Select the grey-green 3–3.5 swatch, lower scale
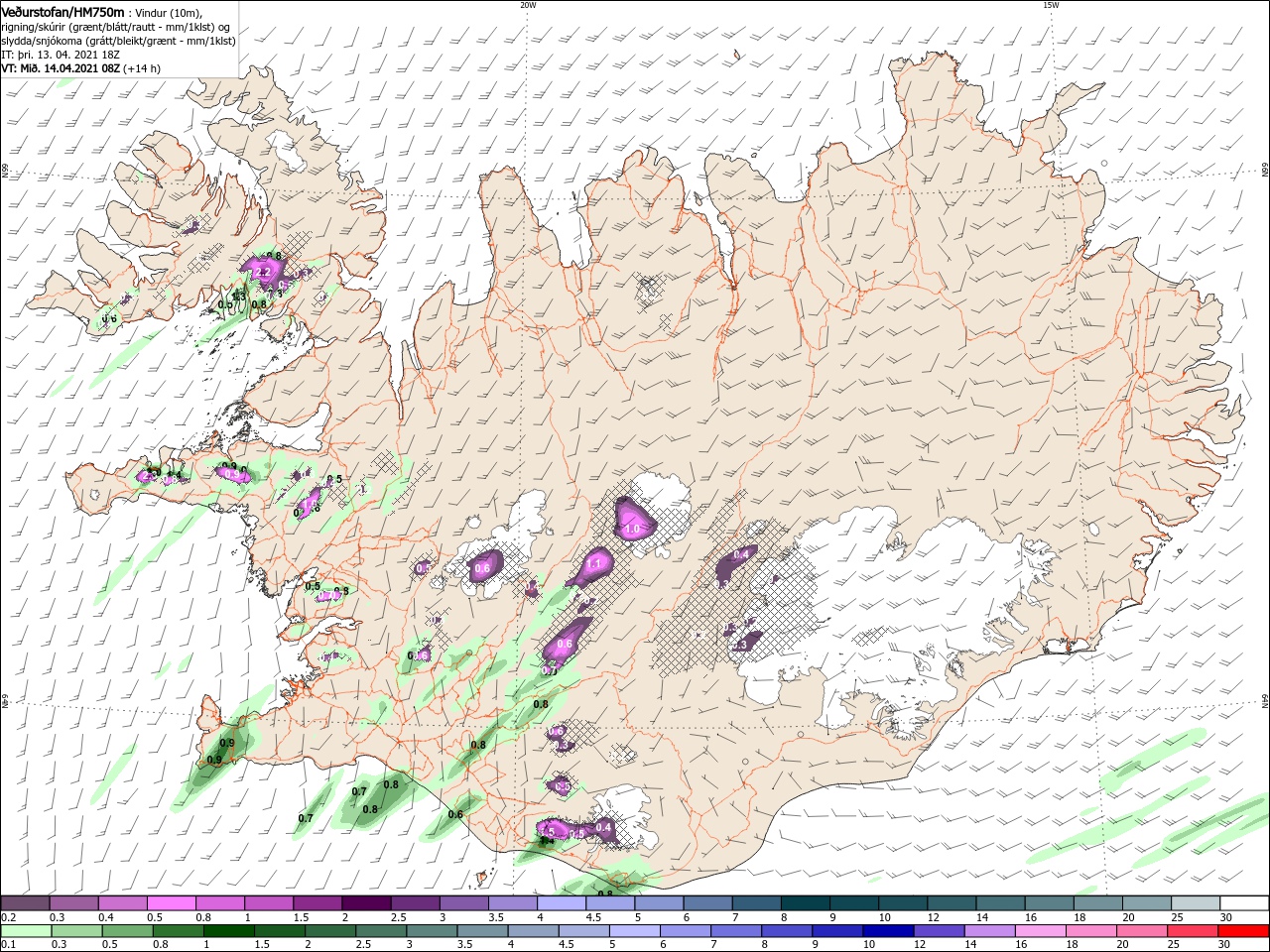 pos(433,932)
